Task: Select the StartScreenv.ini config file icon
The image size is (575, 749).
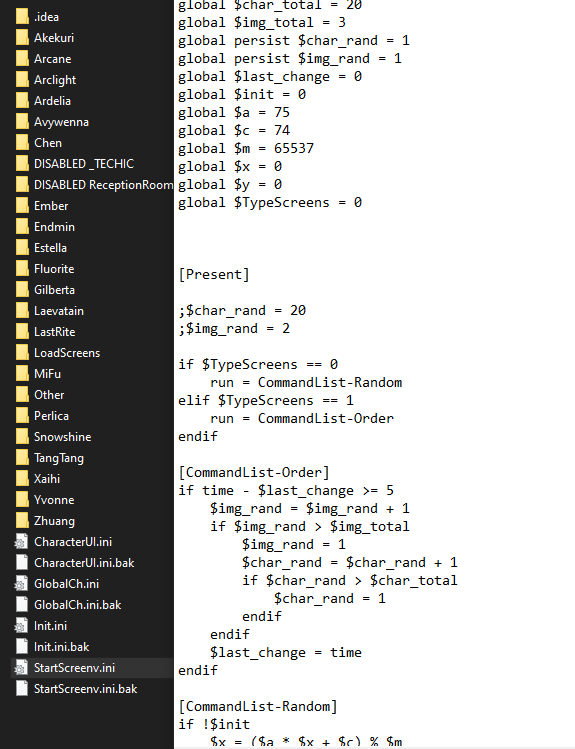Action: (x=21, y=668)
